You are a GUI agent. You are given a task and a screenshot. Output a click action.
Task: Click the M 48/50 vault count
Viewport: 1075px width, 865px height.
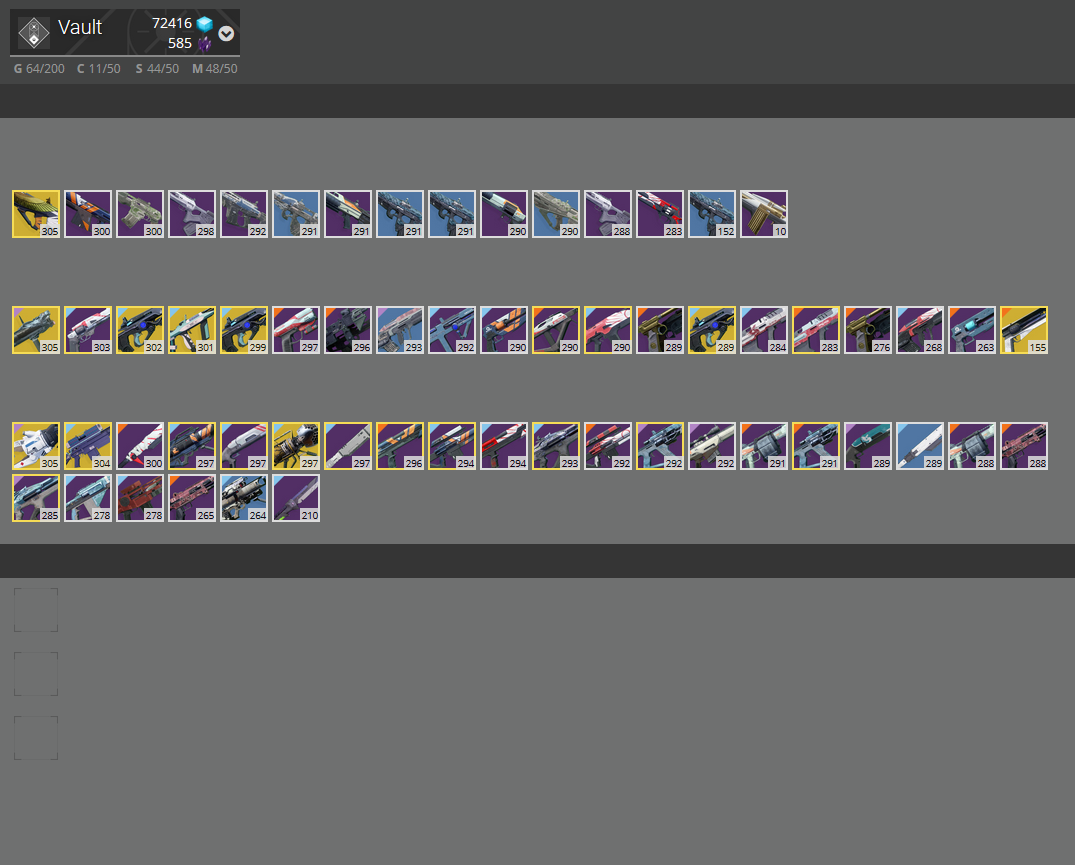coord(215,69)
